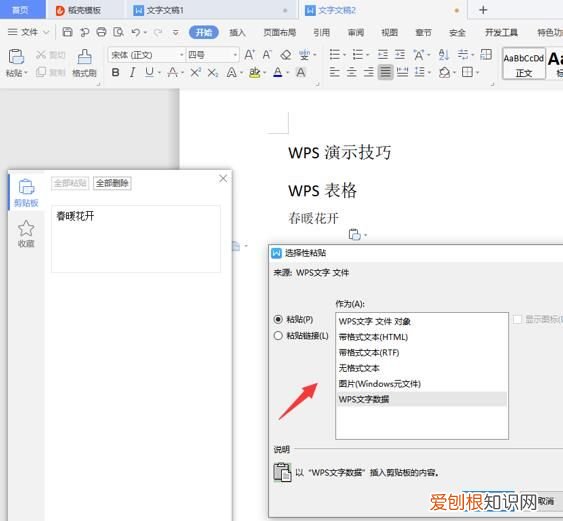Open the borders dropdown arrow
The width and height of the screenshot is (563, 521).
[478, 73]
